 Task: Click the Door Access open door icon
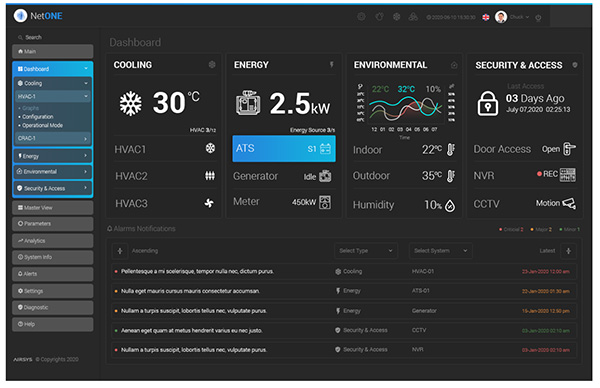(x=569, y=148)
